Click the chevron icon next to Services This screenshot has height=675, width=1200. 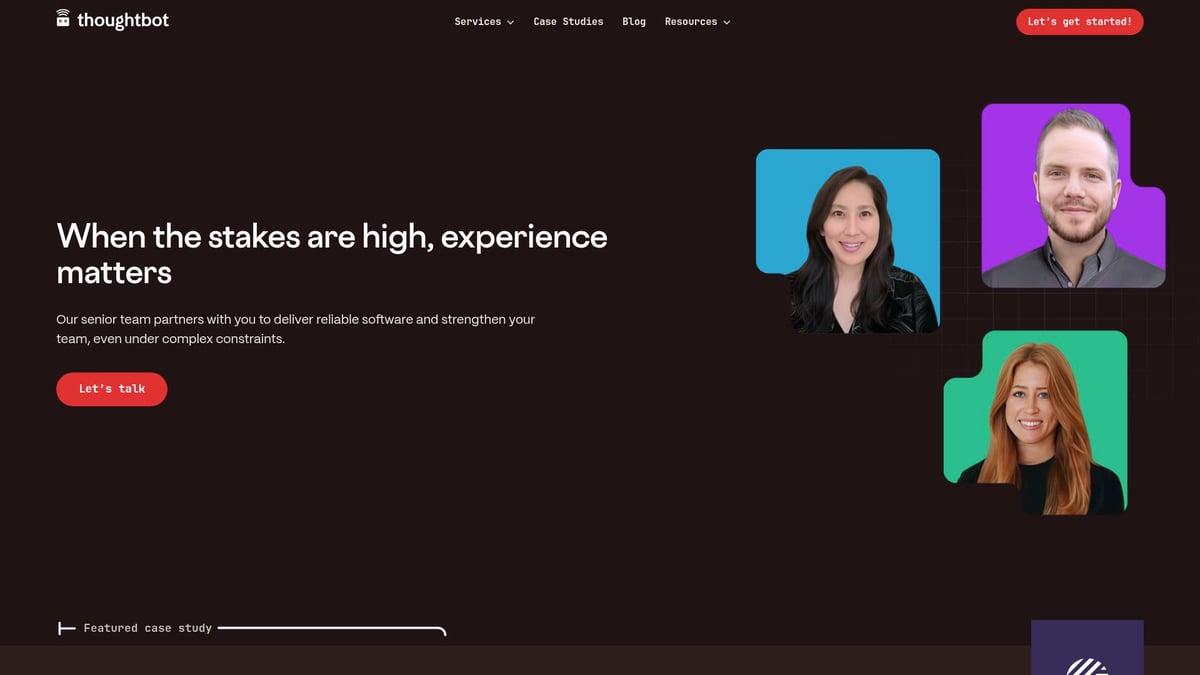click(511, 21)
